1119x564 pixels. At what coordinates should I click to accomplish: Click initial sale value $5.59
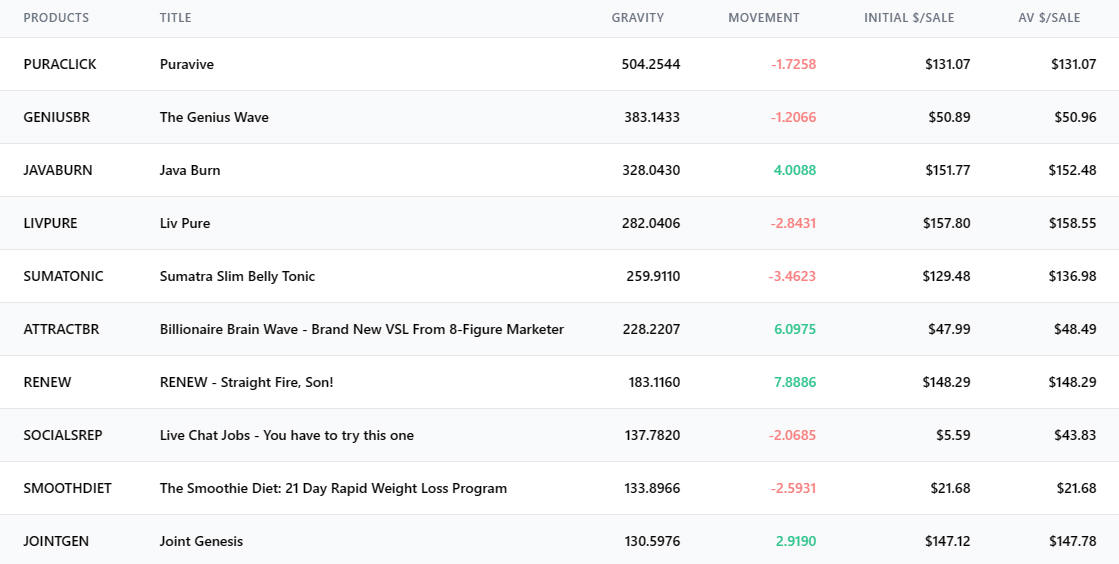click(953, 435)
